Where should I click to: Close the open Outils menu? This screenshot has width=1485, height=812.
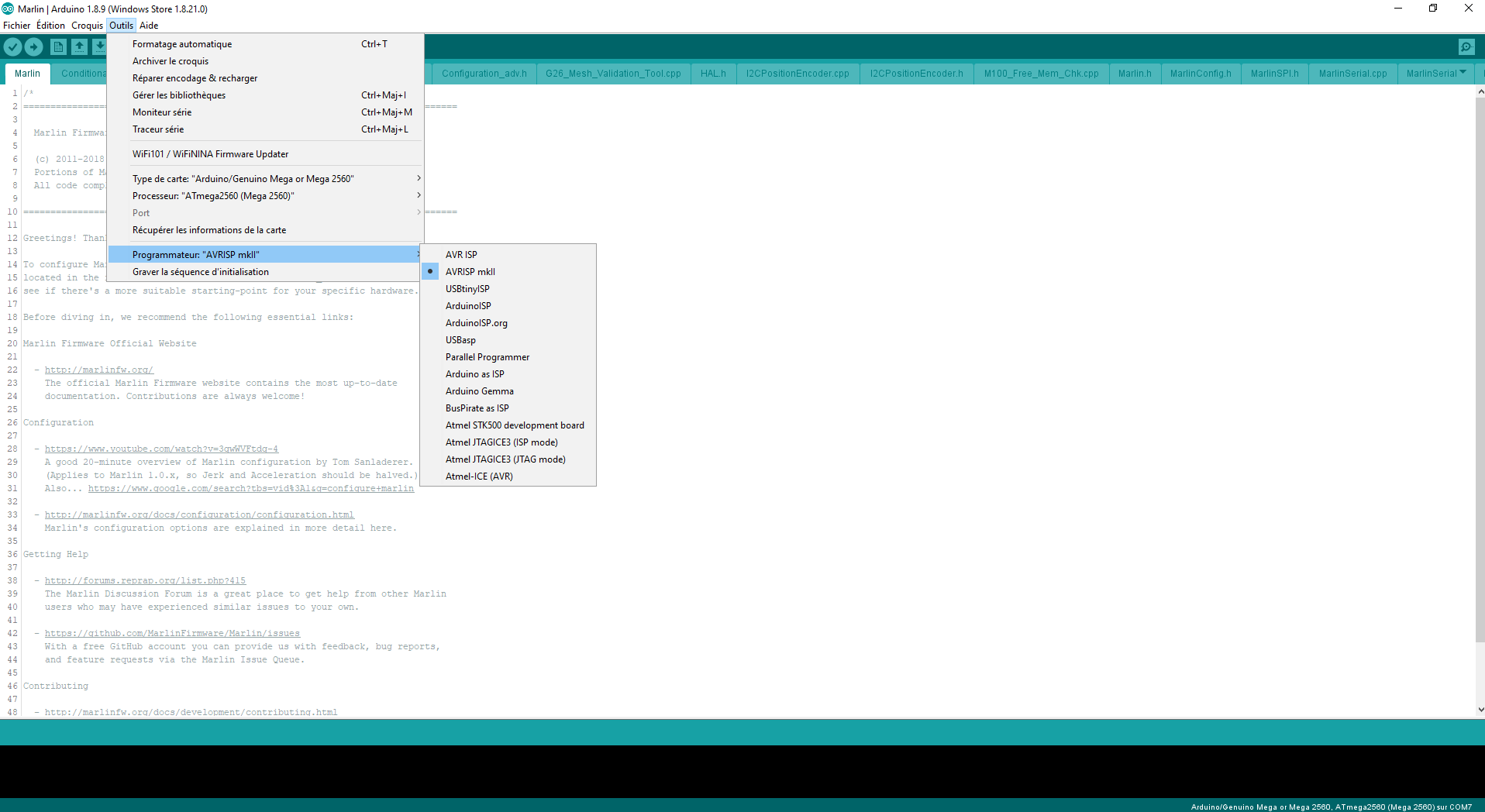[x=121, y=26]
